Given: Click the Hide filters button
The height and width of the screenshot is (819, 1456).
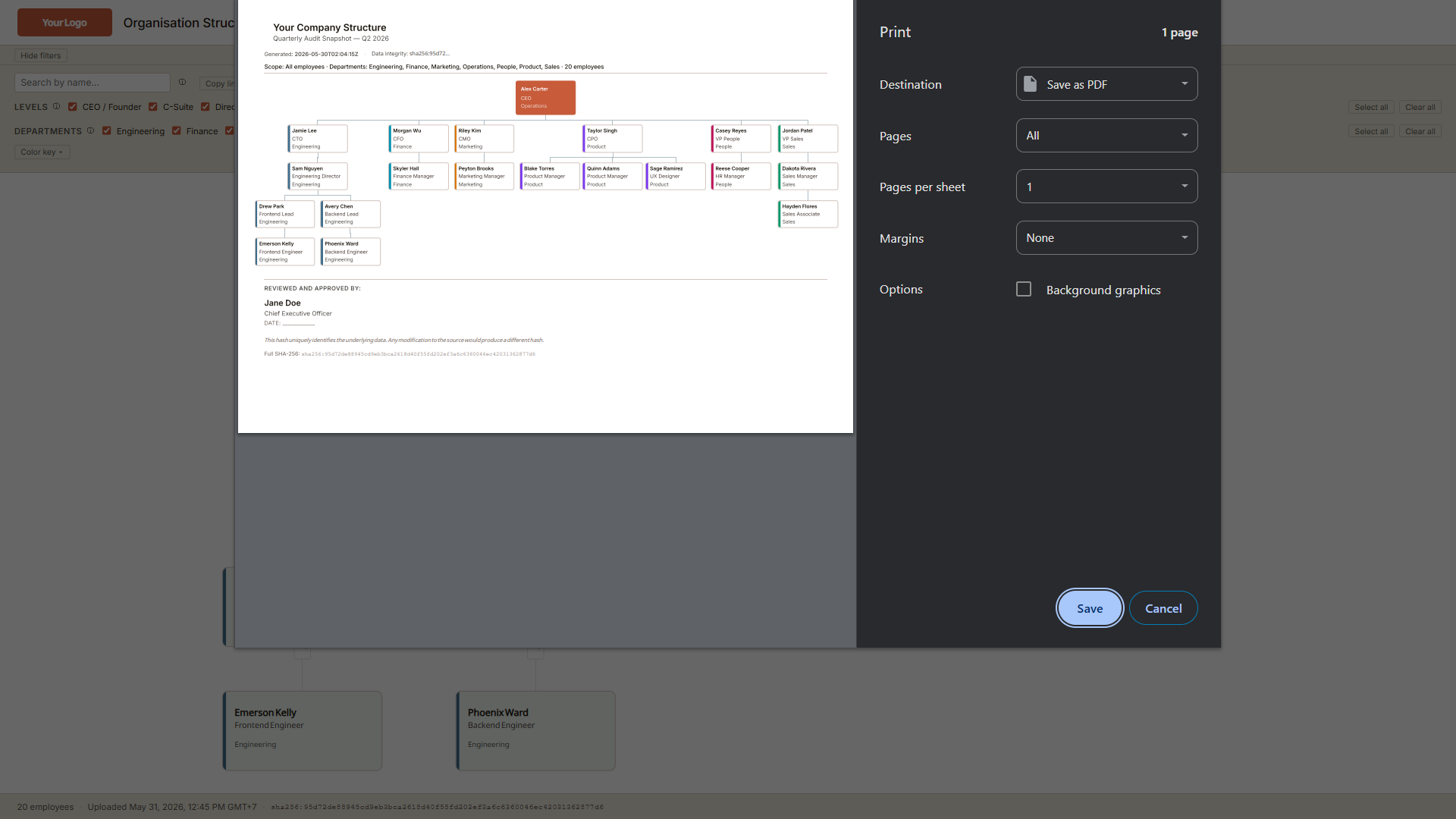Looking at the screenshot, I should (41, 55).
